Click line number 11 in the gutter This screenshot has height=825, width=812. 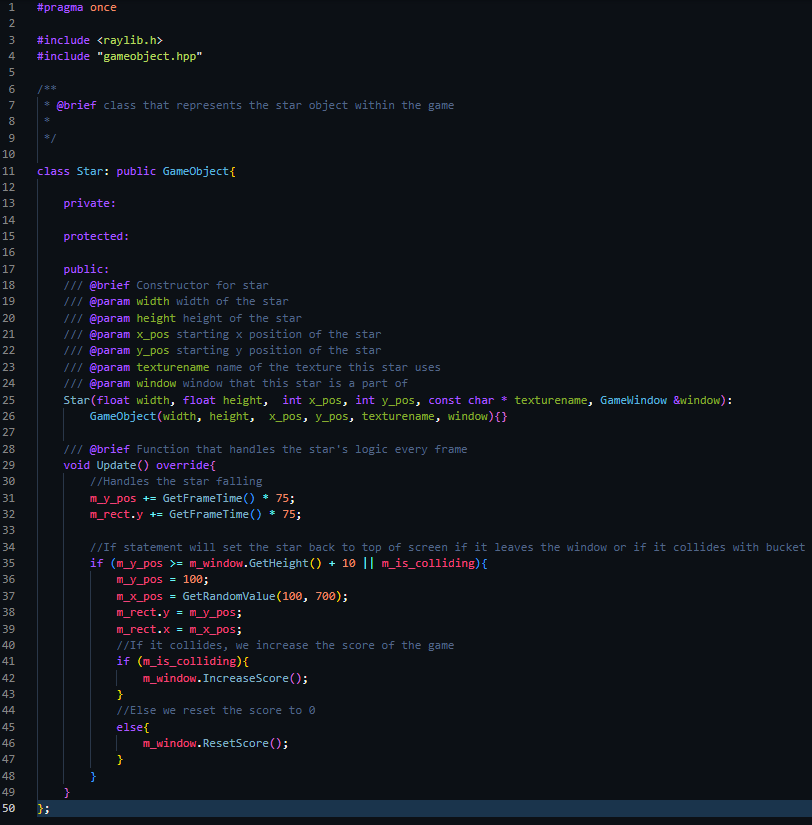[10, 171]
